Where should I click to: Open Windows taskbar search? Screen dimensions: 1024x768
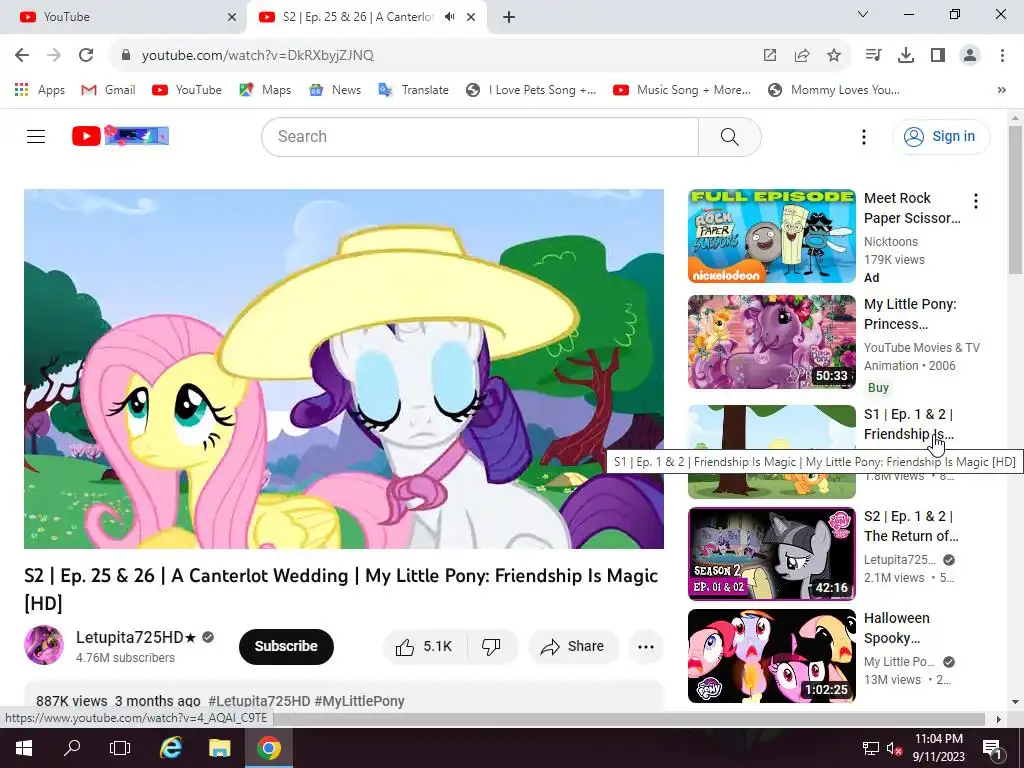pos(72,748)
